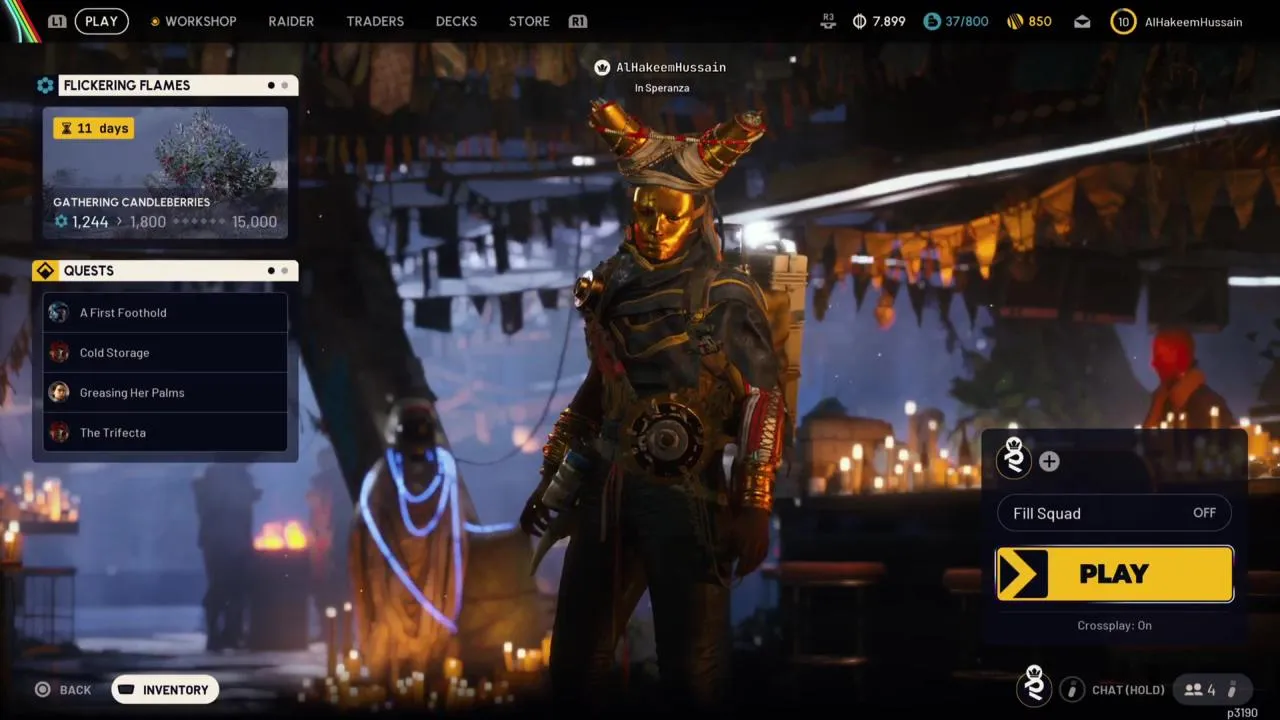
Task: Select second page dot in Quests header
Action: tap(284, 271)
